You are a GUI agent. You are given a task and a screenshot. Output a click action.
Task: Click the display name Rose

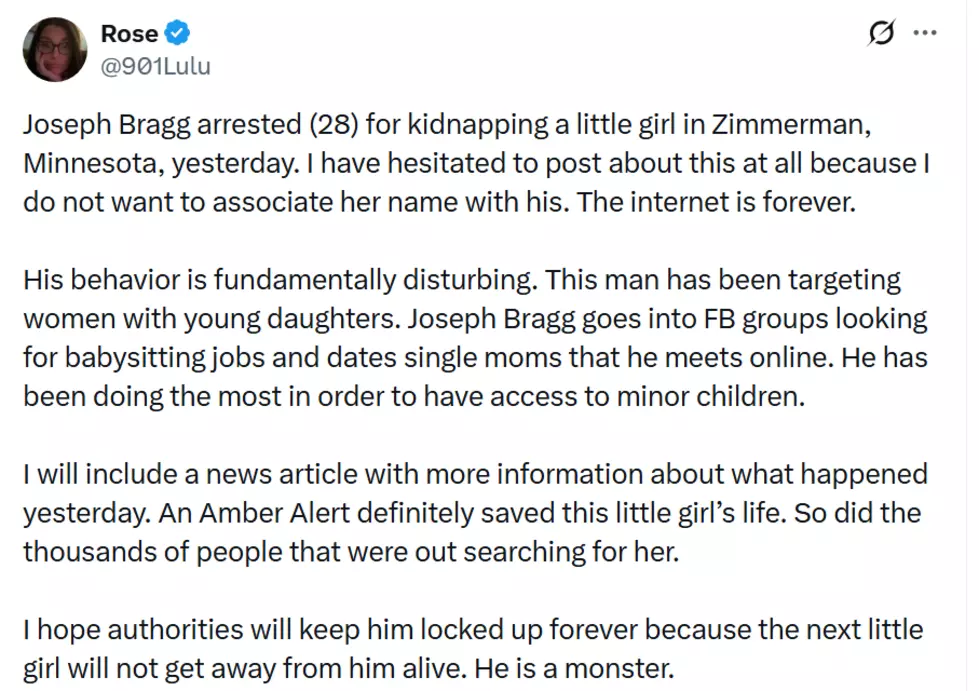pos(129,34)
